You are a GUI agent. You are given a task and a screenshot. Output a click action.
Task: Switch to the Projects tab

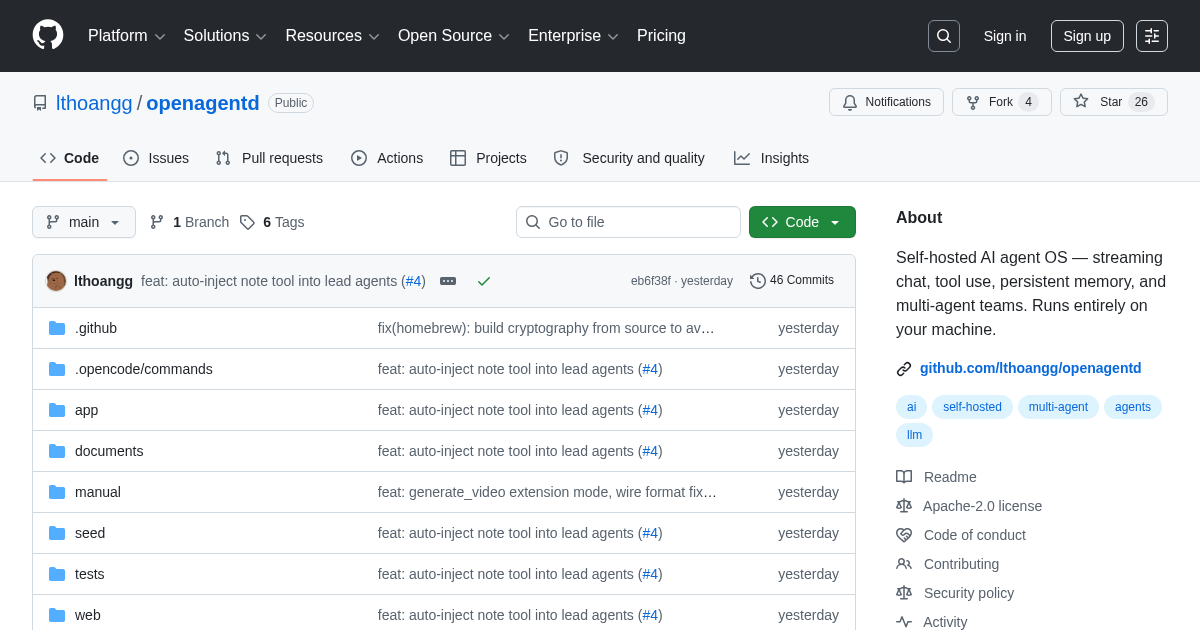[x=488, y=158]
